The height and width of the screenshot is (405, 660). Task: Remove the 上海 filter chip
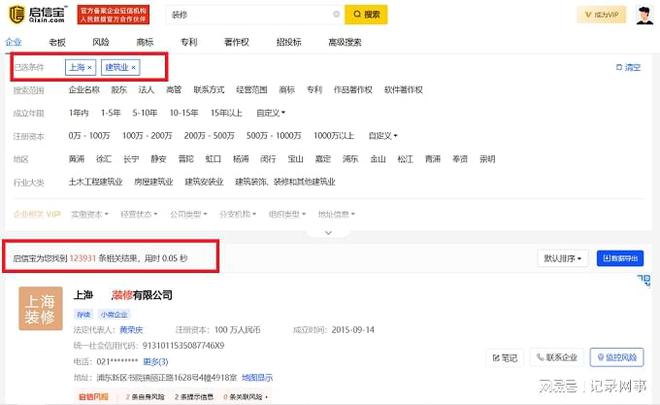point(90,67)
